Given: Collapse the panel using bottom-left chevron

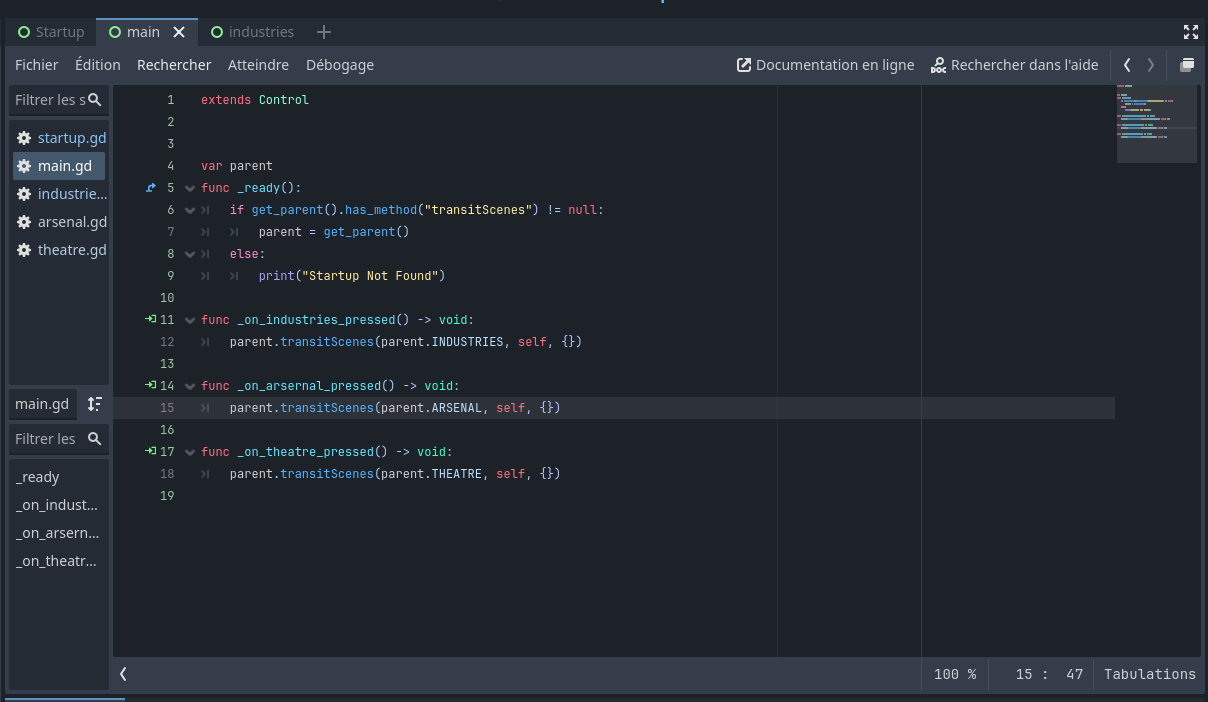Looking at the screenshot, I should 123,673.
